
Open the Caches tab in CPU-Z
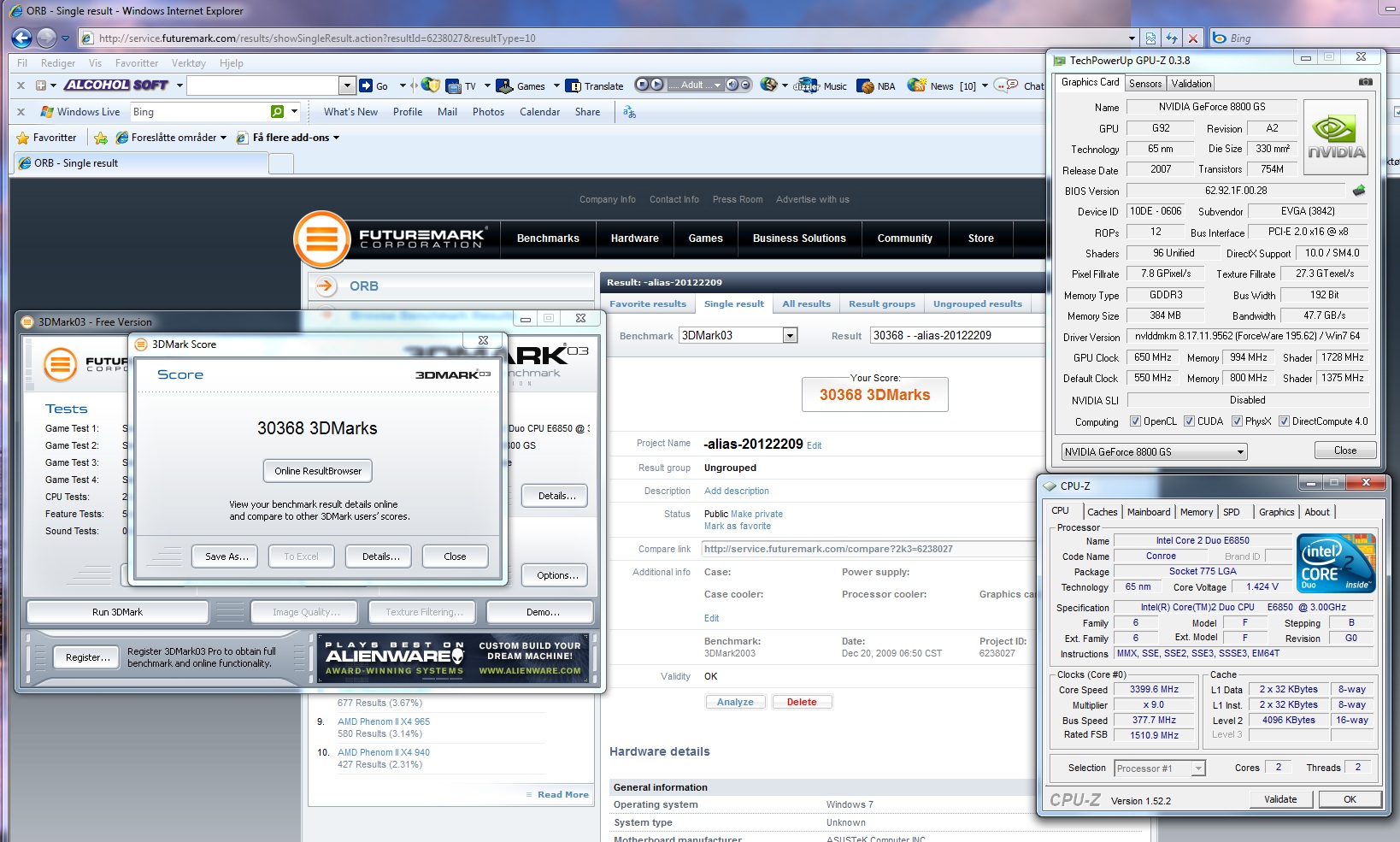(1102, 512)
